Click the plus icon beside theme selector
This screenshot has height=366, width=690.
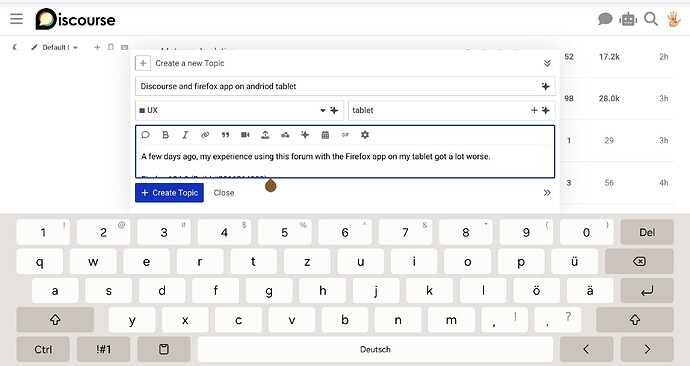coord(97,47)
